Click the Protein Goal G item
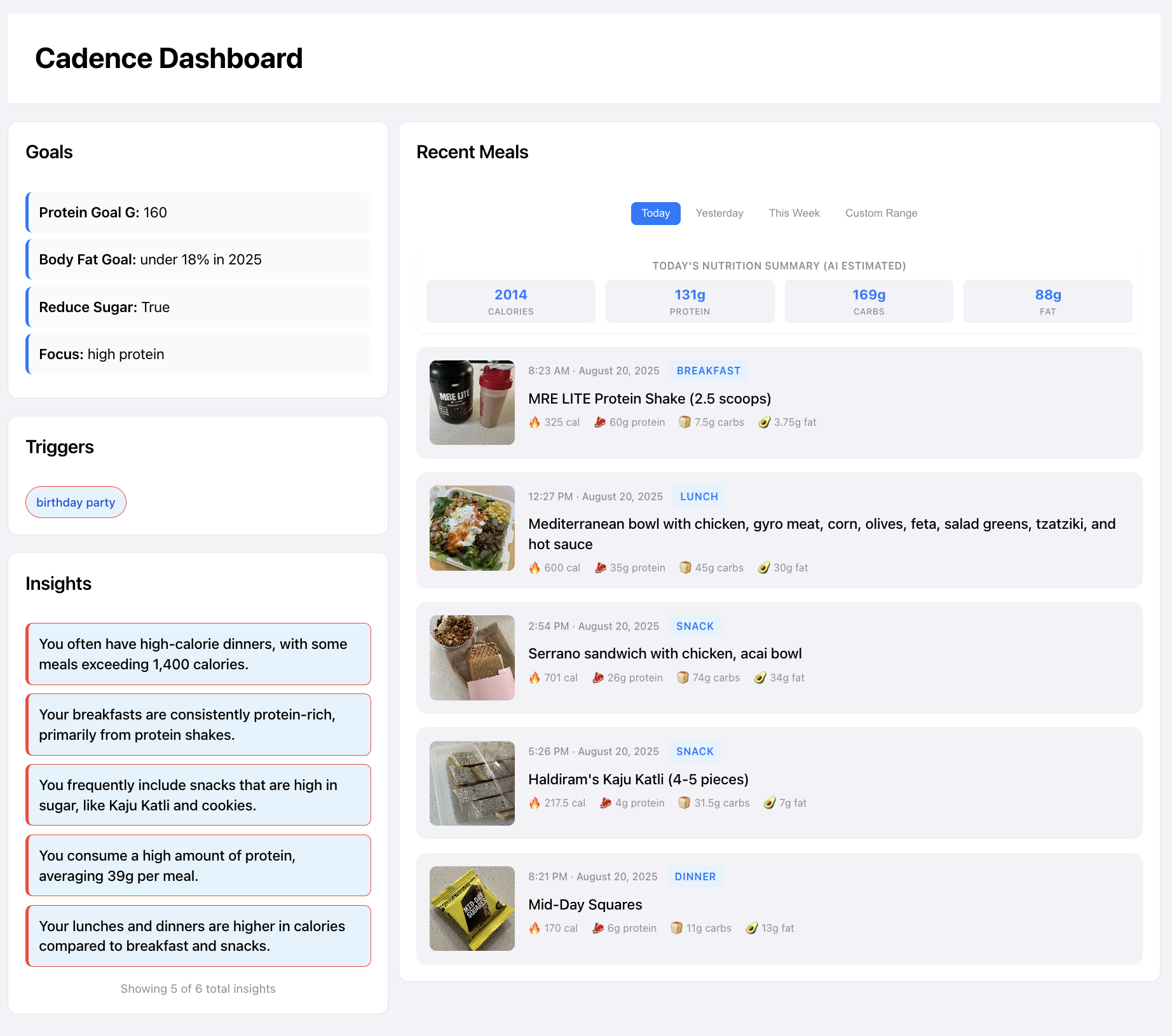 [x=198, y=213]
